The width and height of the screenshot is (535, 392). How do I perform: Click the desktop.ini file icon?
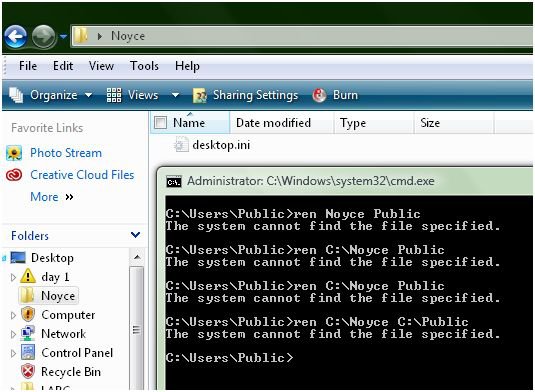(x=181, y=145)
